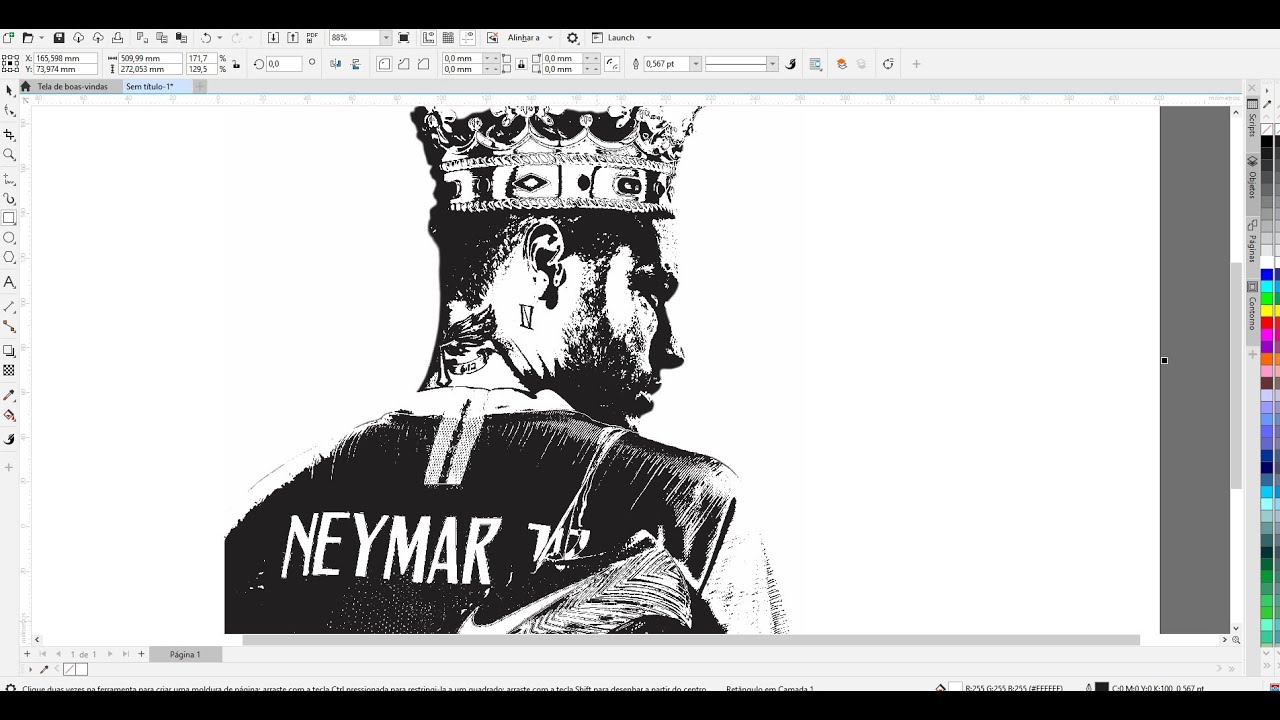Open the outline width 0,567 pt dropdown
The height and width of the screenshot is (720, 1280).
695,64
